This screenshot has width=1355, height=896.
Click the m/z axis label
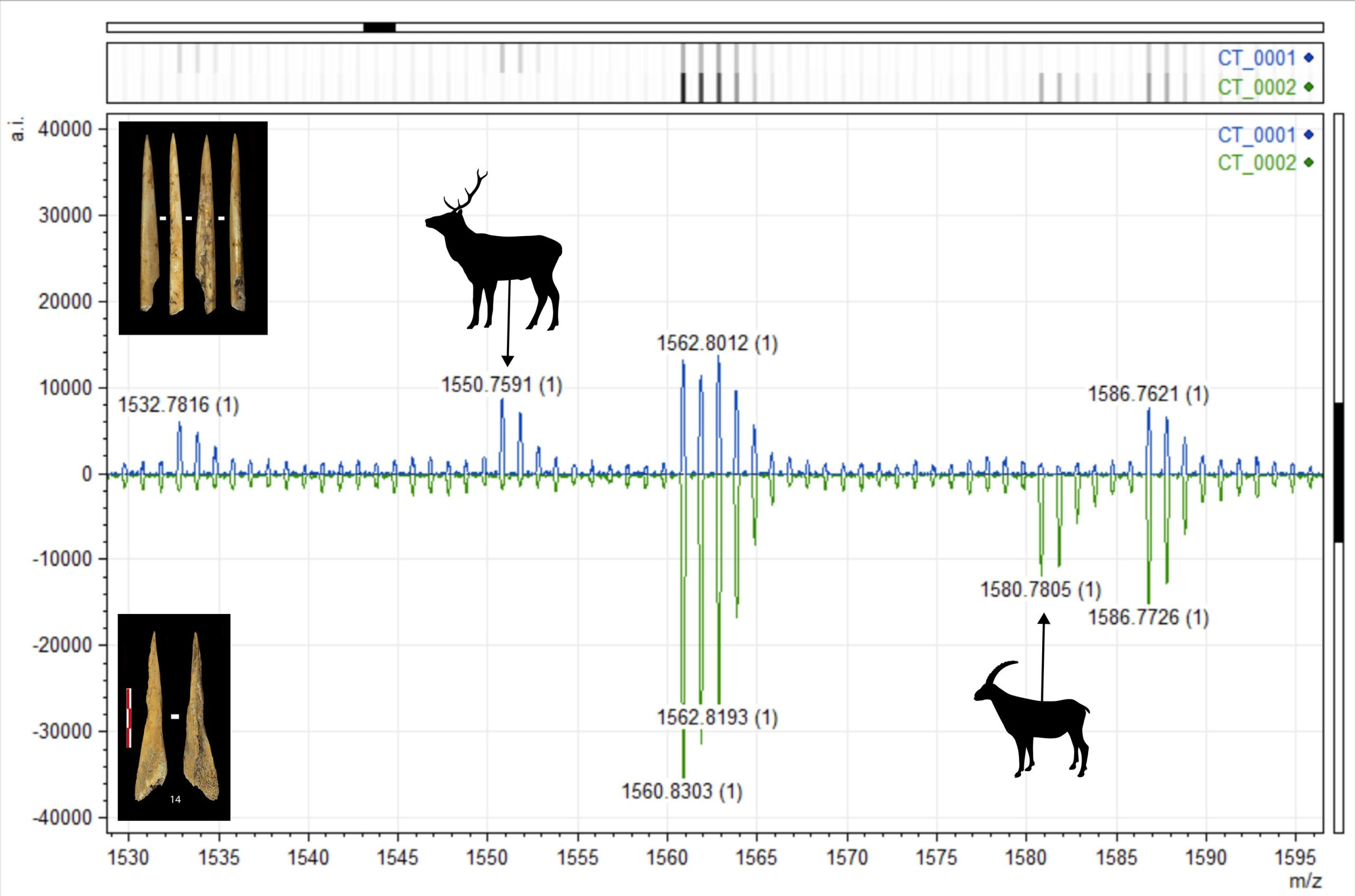(x=1306, y=881)
